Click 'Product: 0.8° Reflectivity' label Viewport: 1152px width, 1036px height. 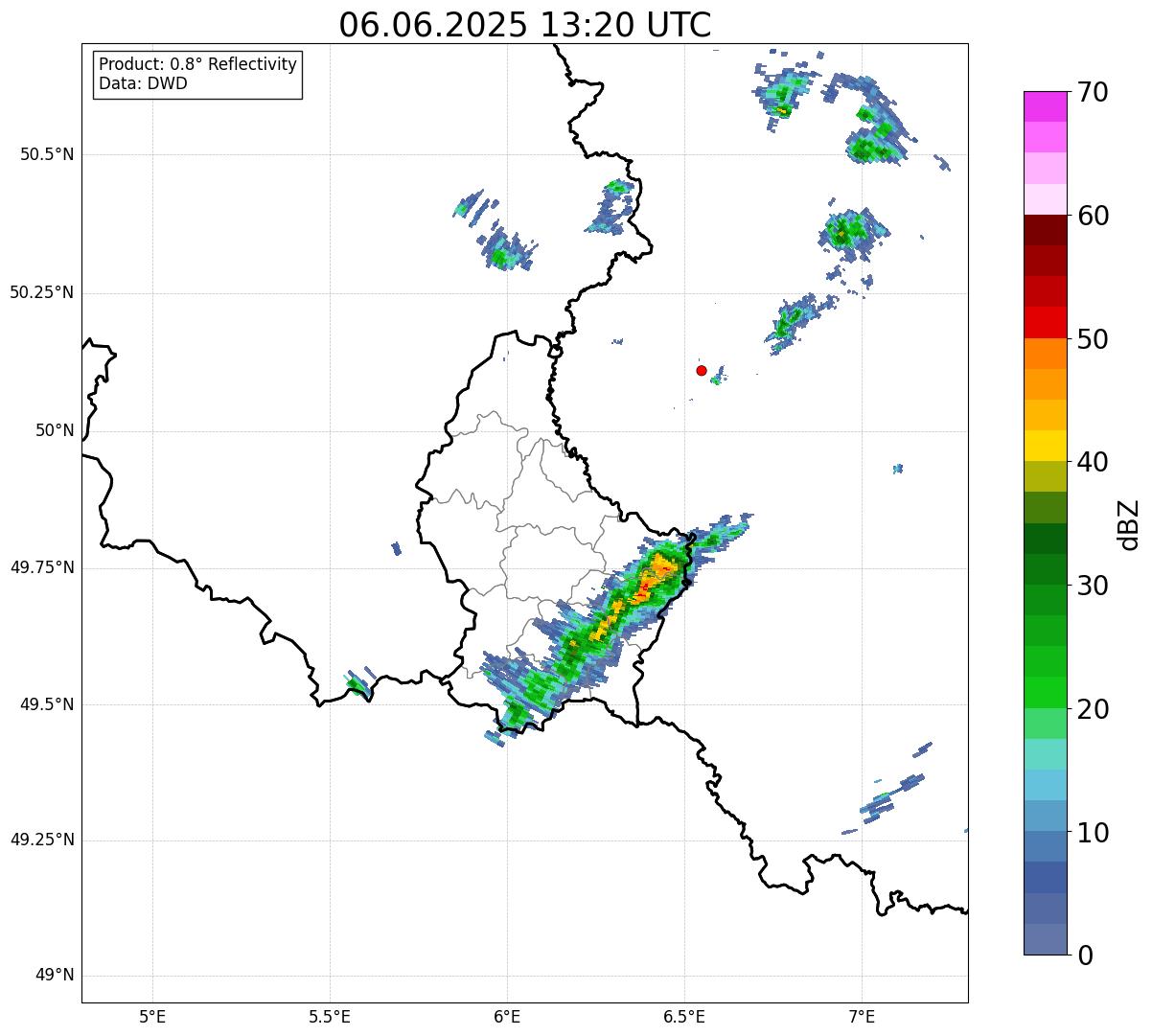pos(198,64)
